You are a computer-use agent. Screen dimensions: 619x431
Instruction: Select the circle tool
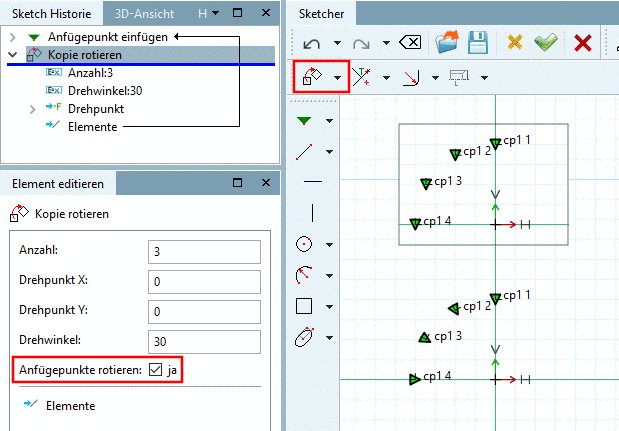pos(304,244)
